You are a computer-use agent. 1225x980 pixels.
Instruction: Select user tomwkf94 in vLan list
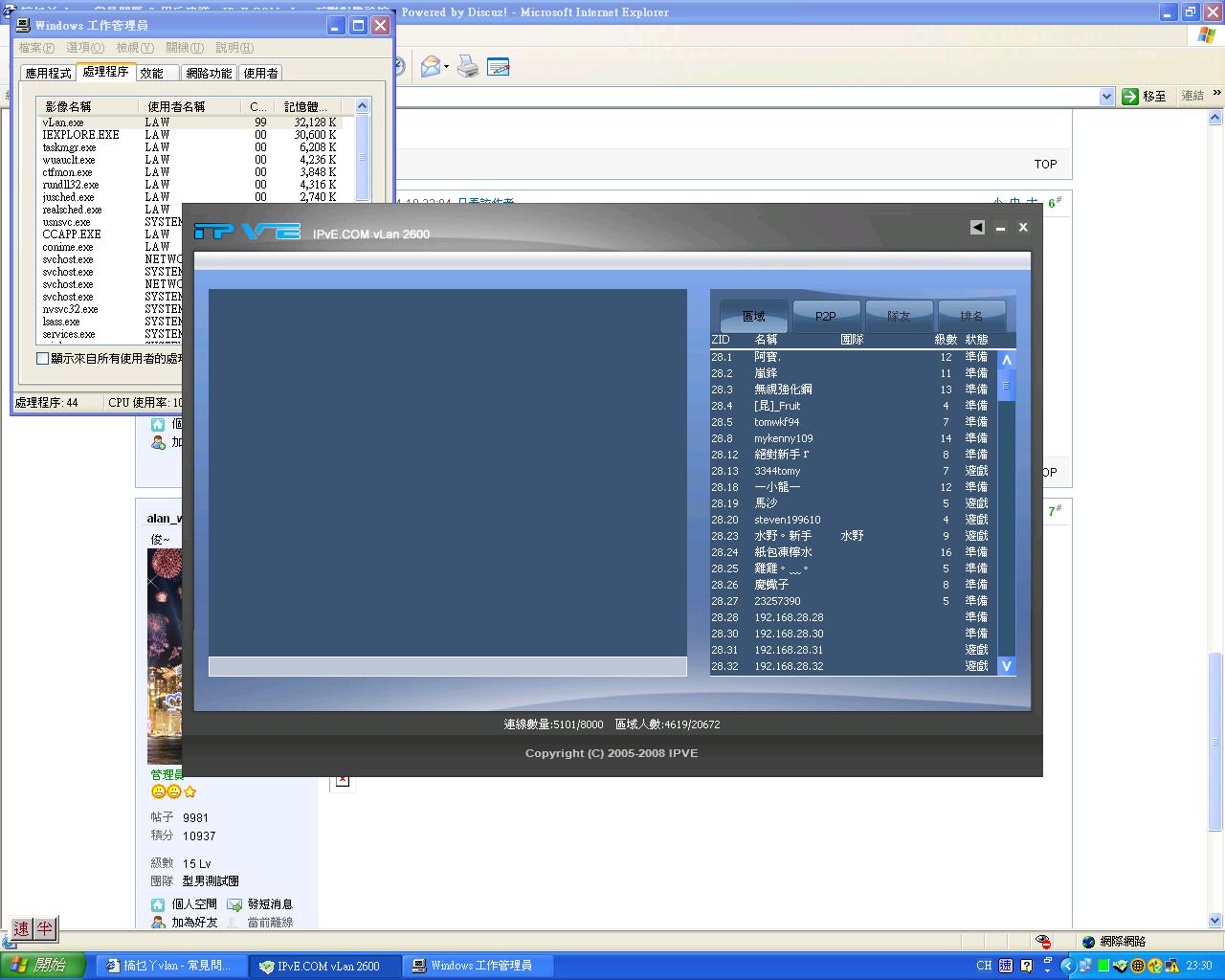pyautogui.click(x=854, y=422)
